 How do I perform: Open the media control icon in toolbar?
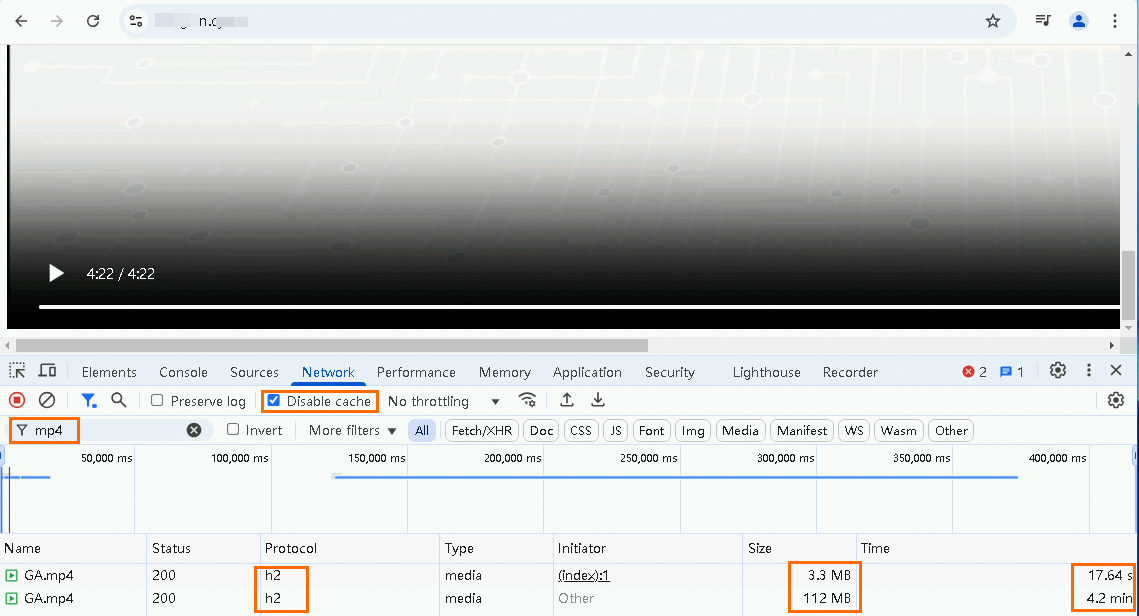point(1043,21)
